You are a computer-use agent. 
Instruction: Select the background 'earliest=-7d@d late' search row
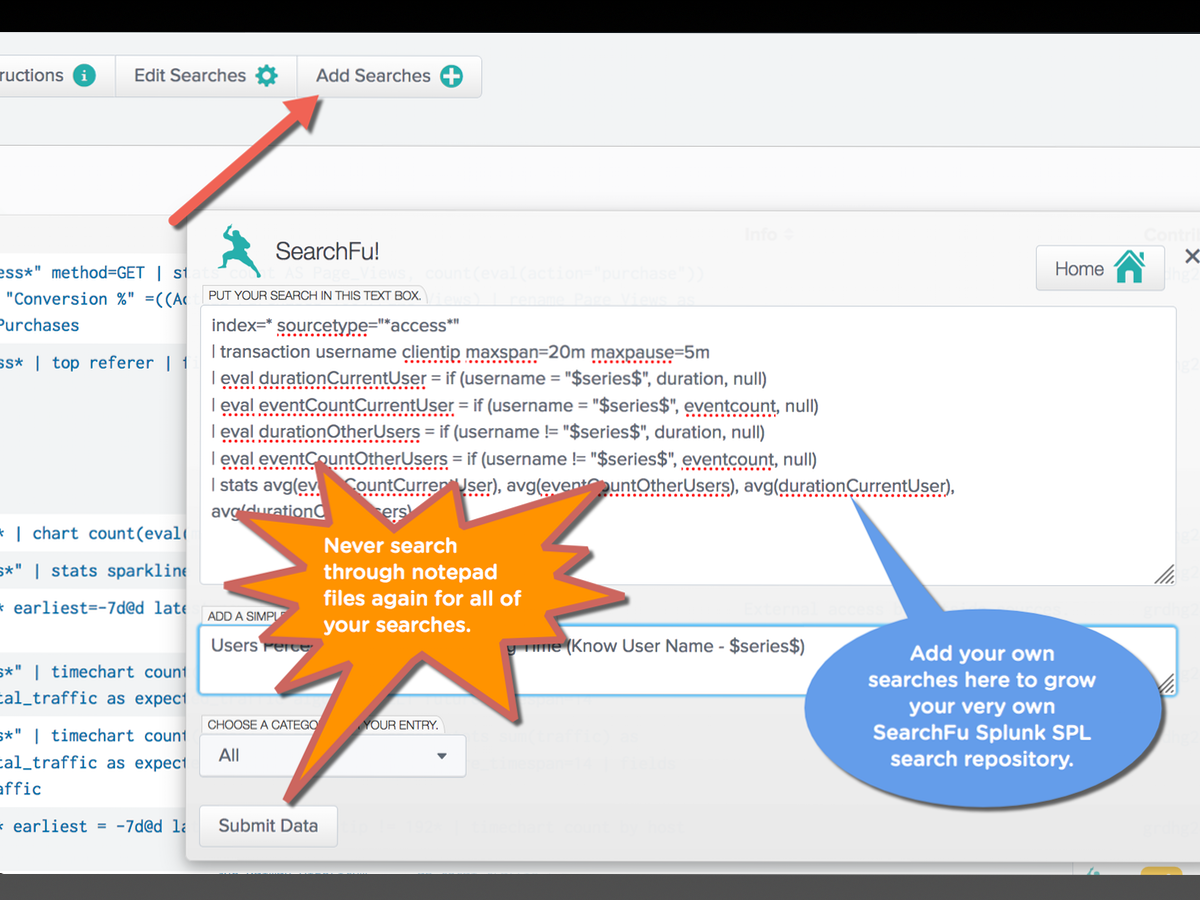93,608
